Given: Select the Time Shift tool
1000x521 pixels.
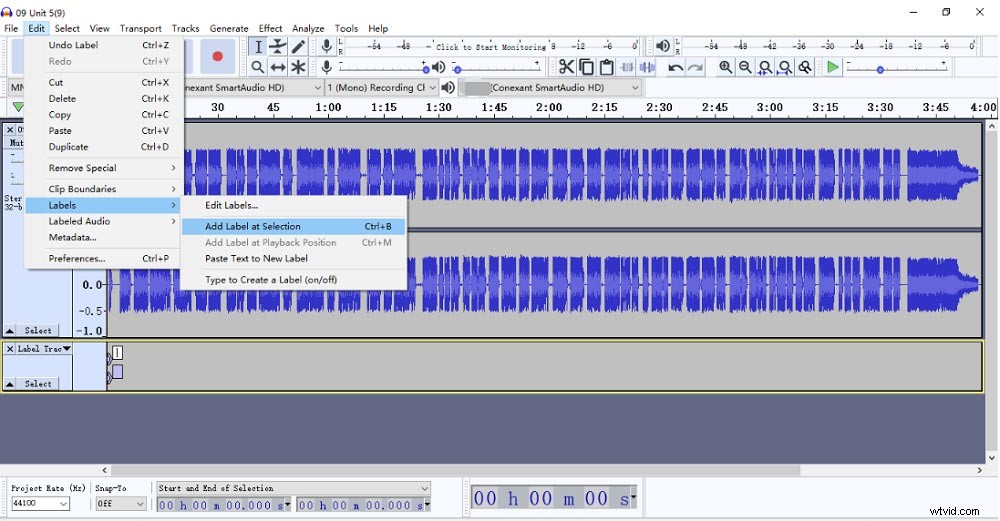Looking at the screenshot, I should click(277, 67).
